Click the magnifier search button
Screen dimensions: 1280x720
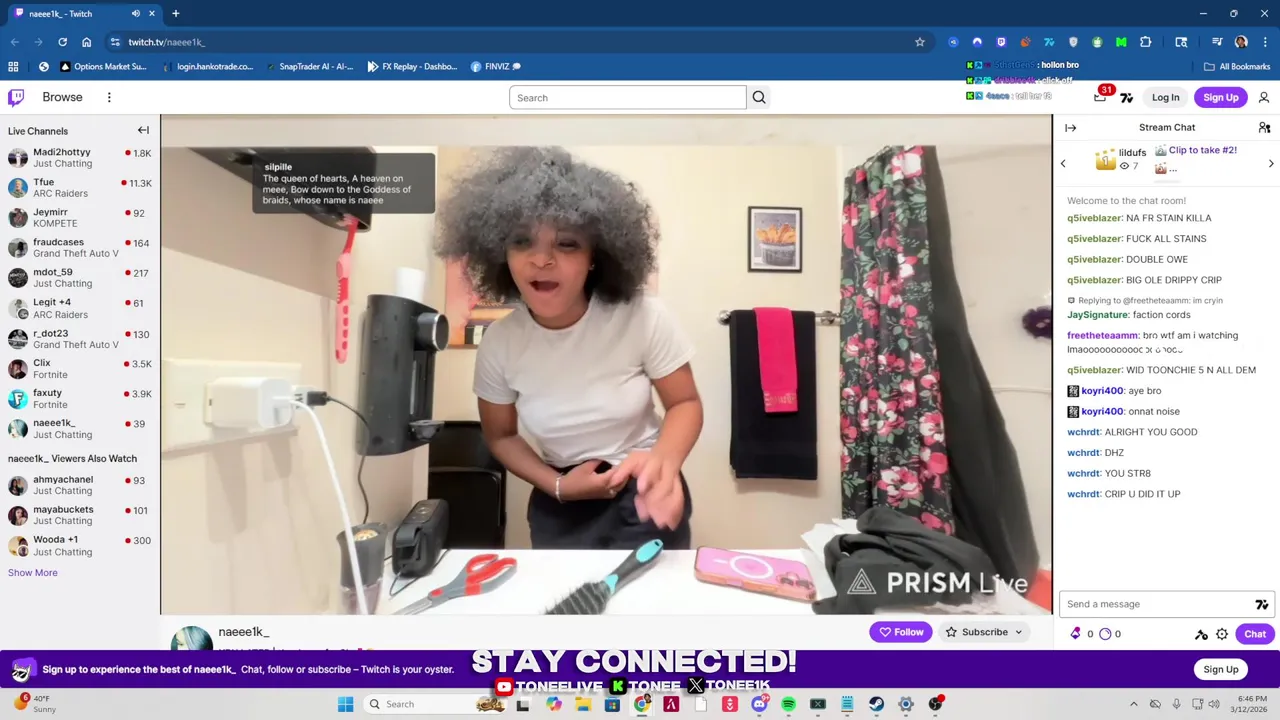coord(759,97)
